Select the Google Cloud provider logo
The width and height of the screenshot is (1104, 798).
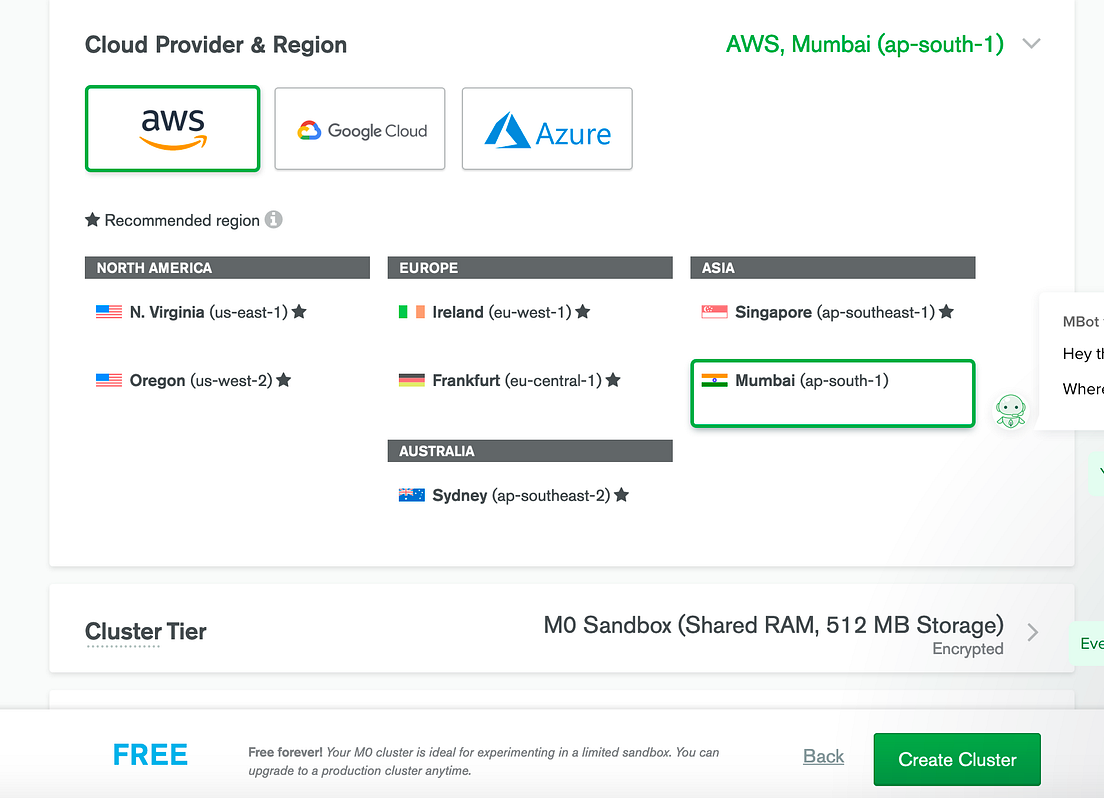click(x=359, y=128)
